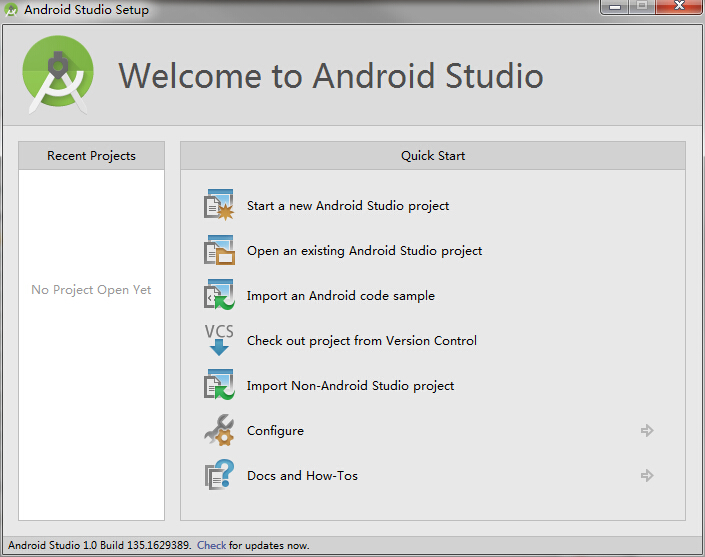Image resolution: width=705 pixels, height=557 pixels.
Task: Open an existing Android Studio project
Action: (365, 251)
